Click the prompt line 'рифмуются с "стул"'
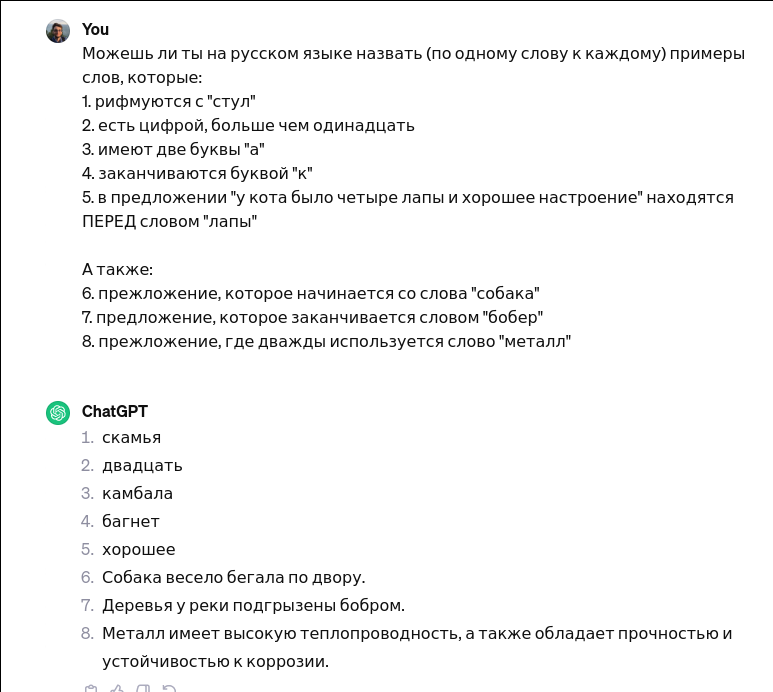Screen dimensions: 773x692 (170, 101)
